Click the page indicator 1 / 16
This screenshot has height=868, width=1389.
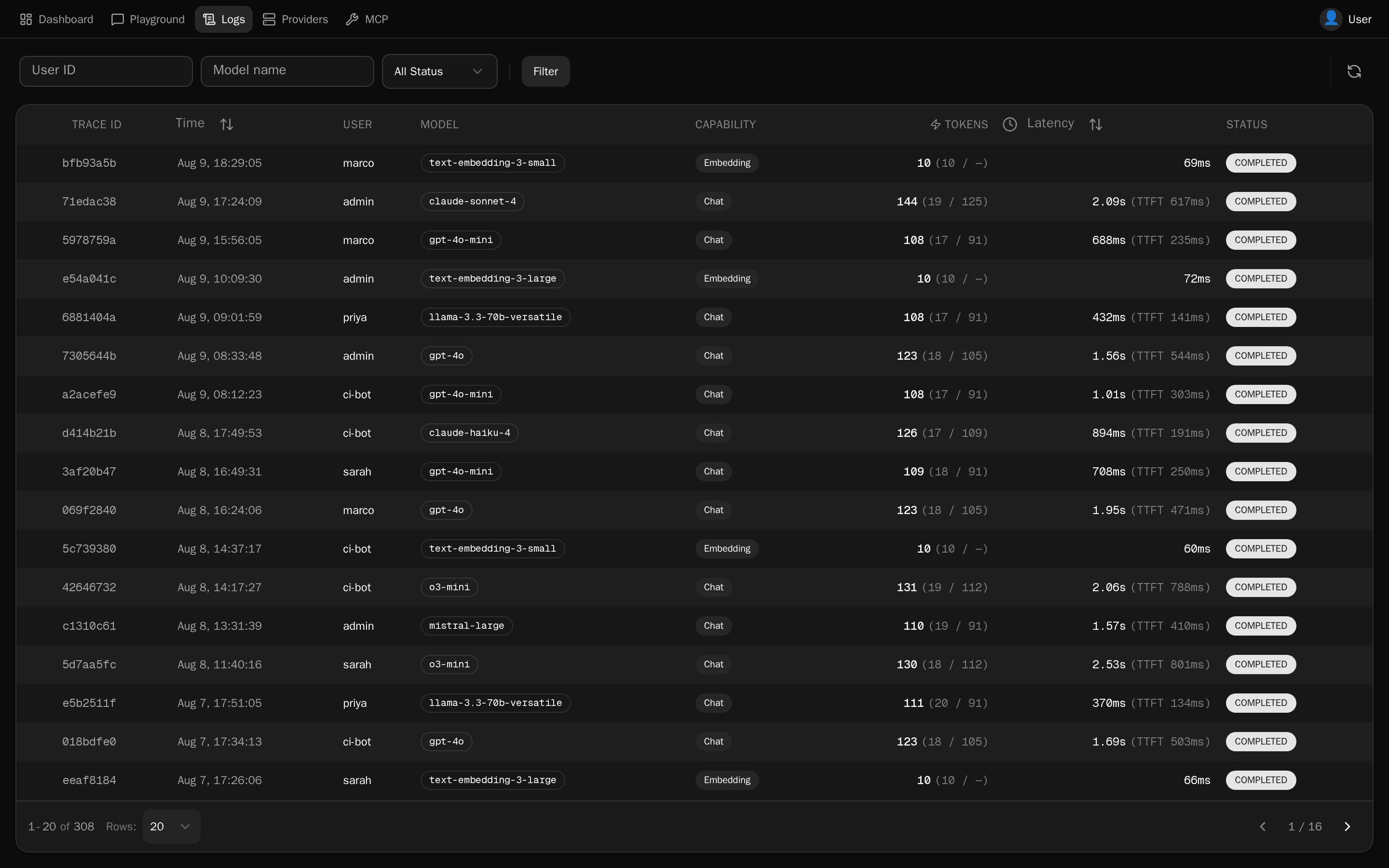tap(1305, 826)
